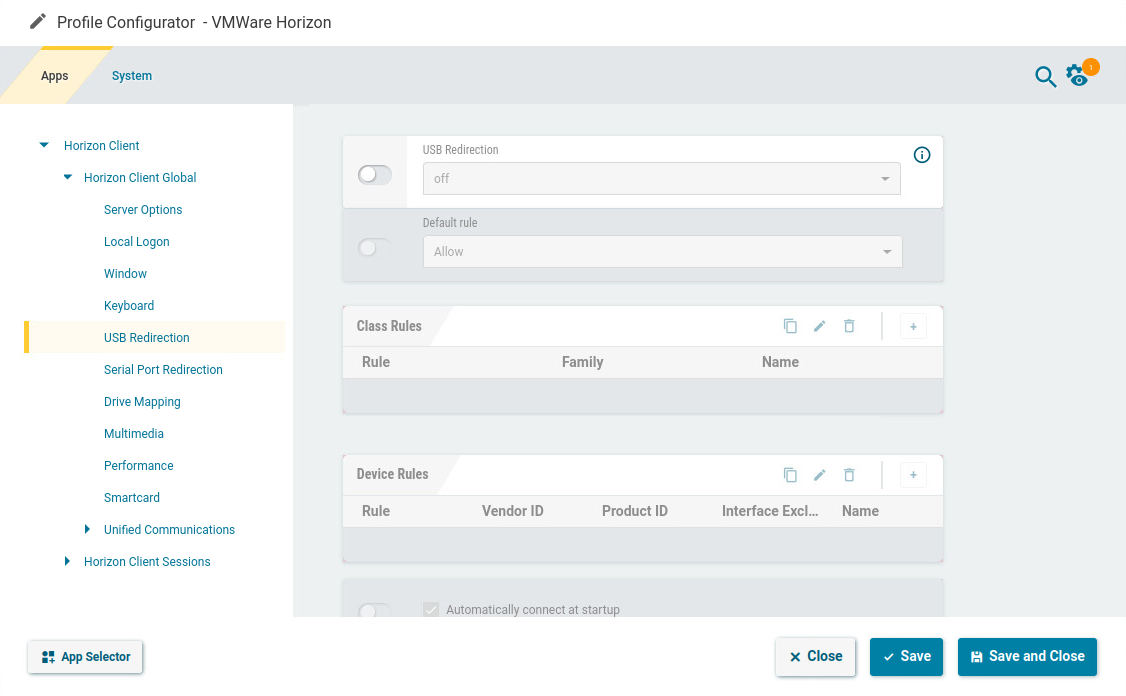
Task: Open Multimedia settings
Action: coord(134,433)
